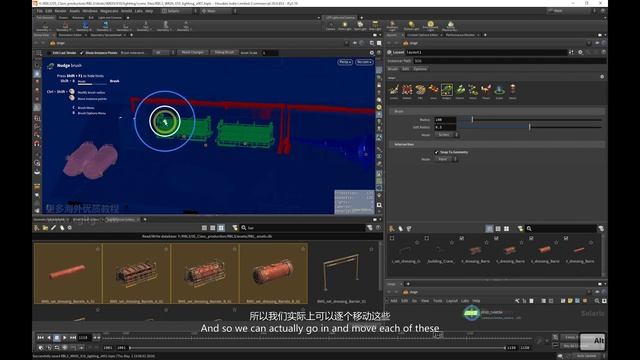Click the Area Light shelf tool
Viewport: 640px width, 360px height.
point(375,25)
